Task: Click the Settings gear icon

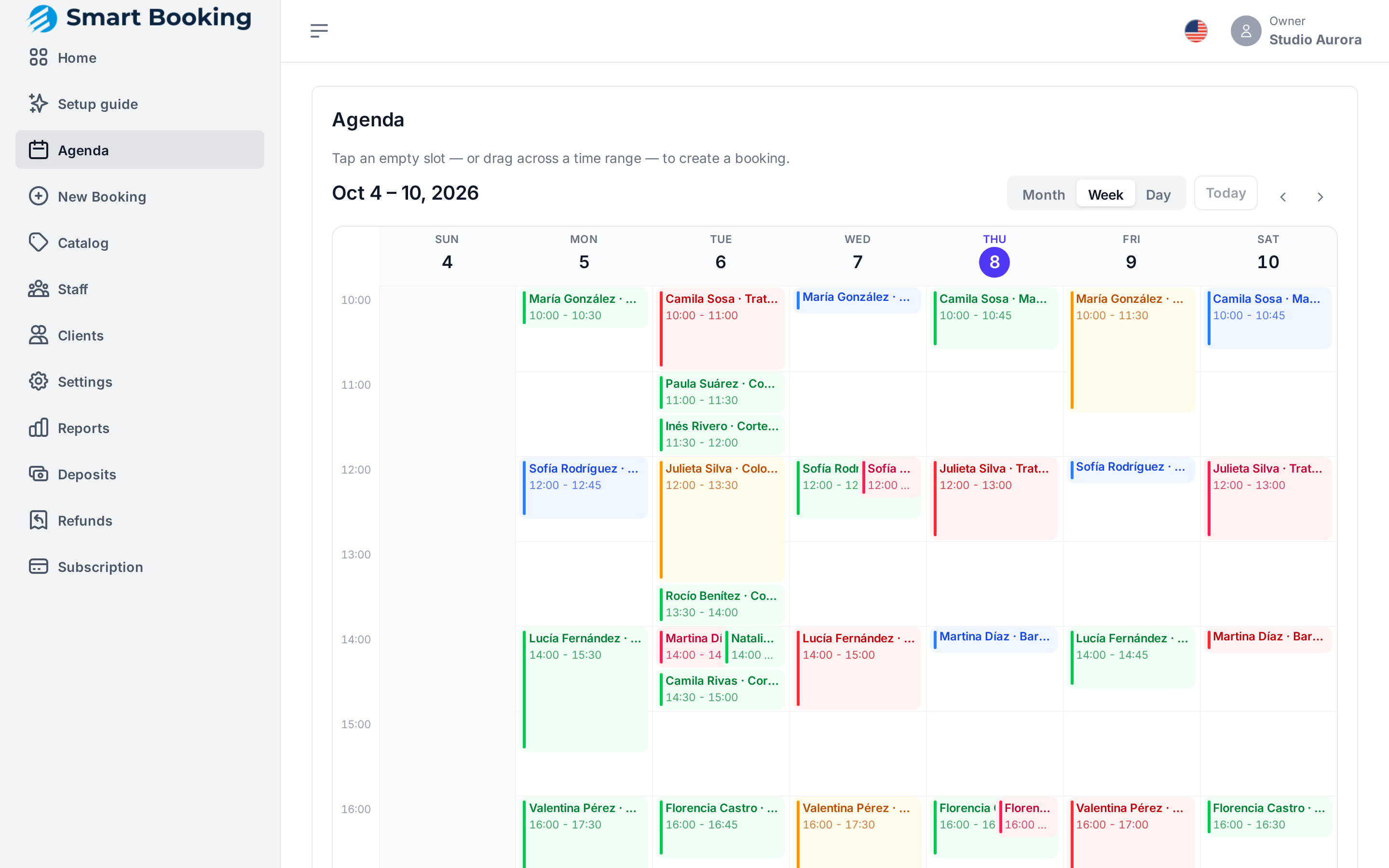Action: pos(39,381)
